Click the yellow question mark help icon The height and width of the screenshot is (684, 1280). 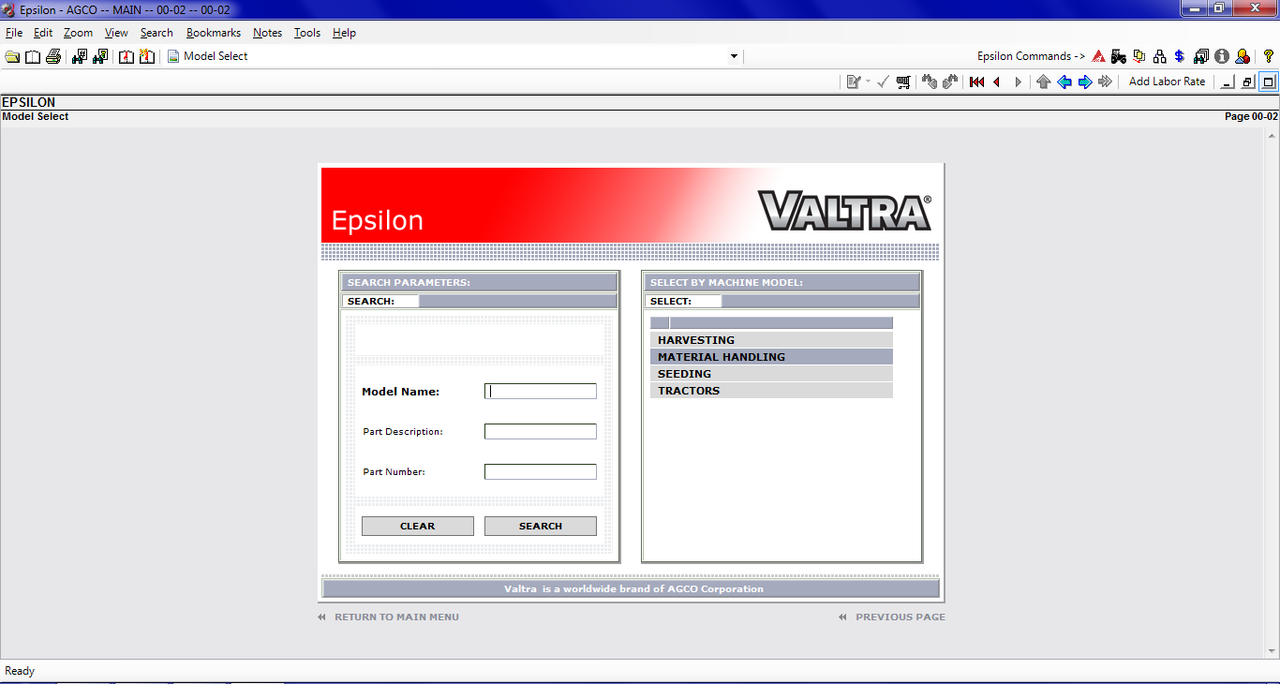click(1269, 56)
